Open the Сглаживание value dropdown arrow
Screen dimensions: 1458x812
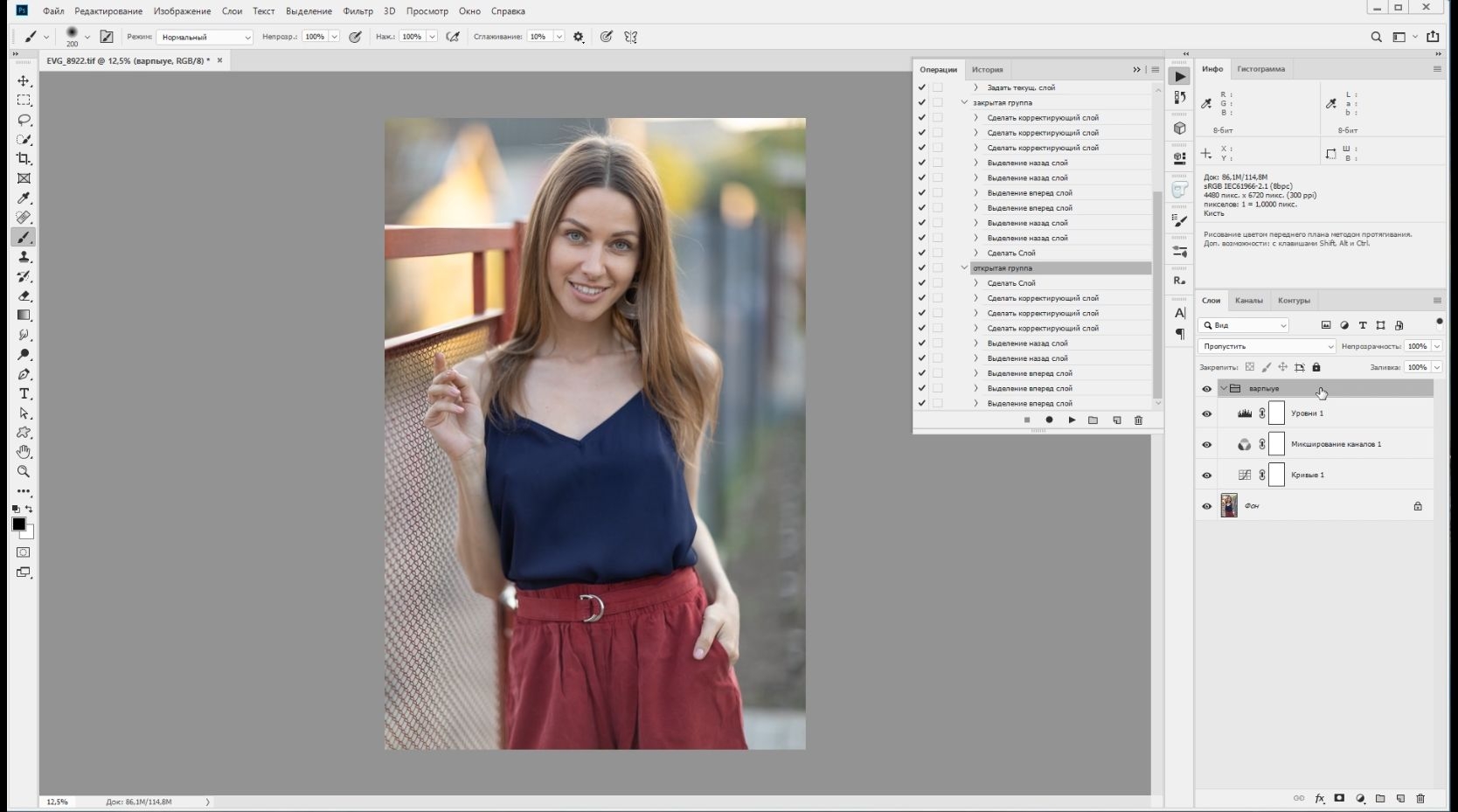pyautogui.click(x=559, y=37)
